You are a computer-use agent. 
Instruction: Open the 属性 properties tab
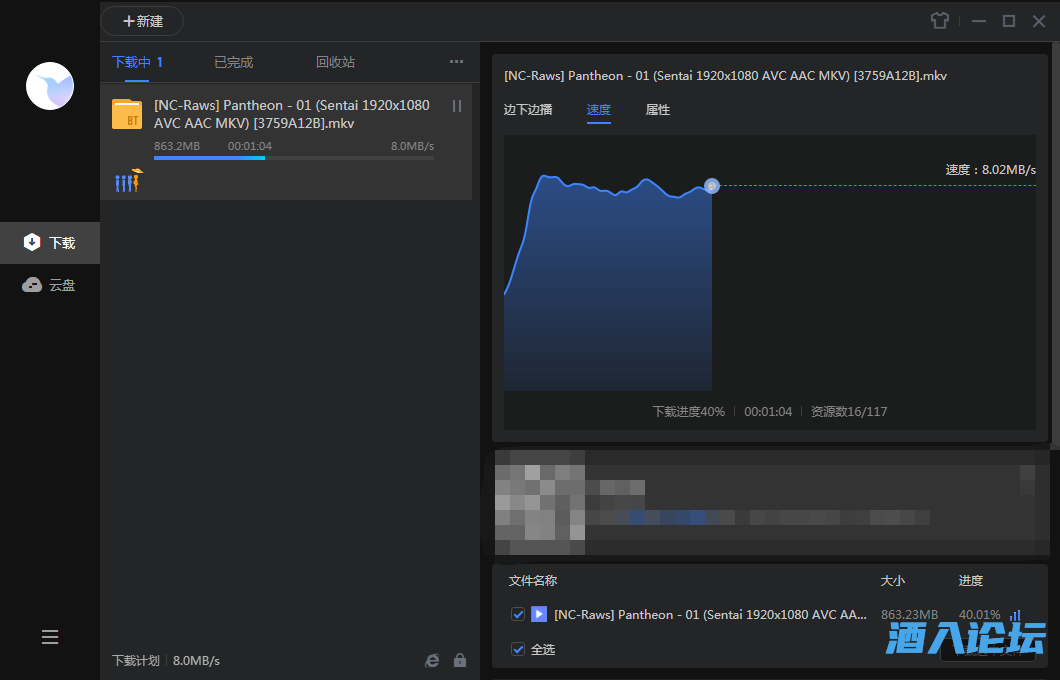coord(658,110)
